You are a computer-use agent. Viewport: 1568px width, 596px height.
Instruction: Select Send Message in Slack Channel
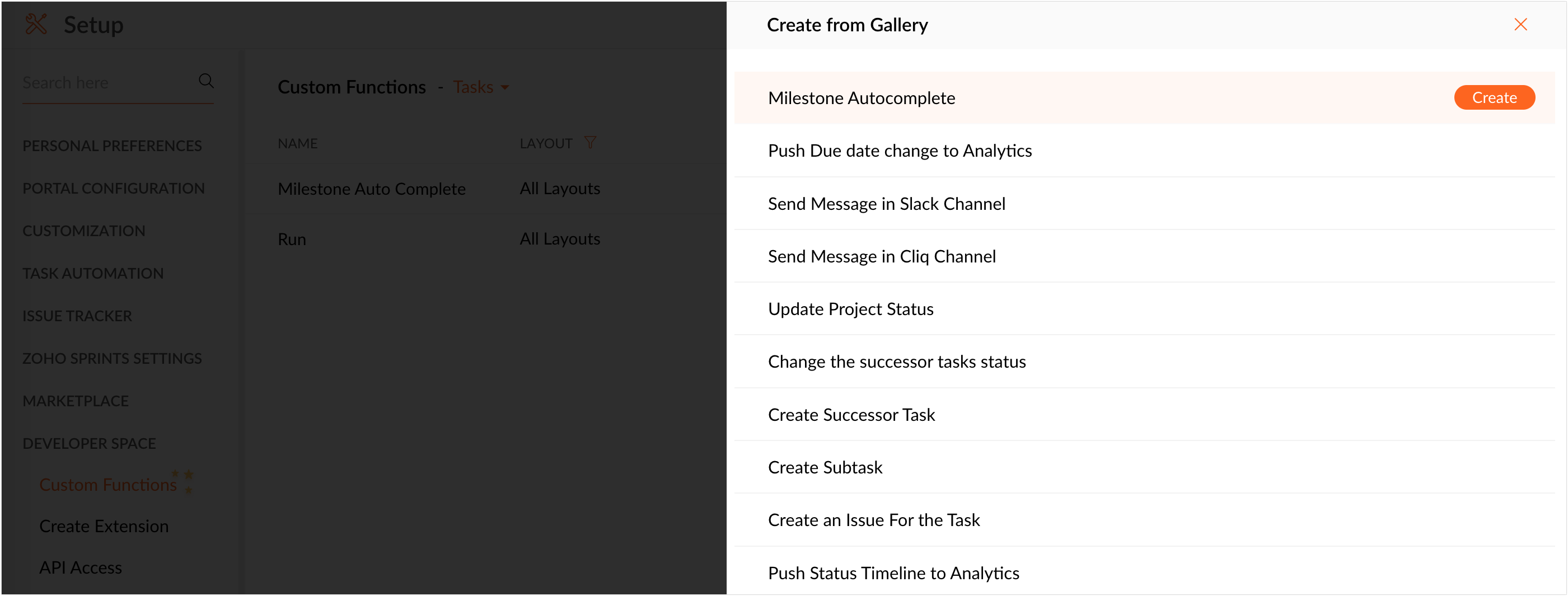tap(886, 203)
